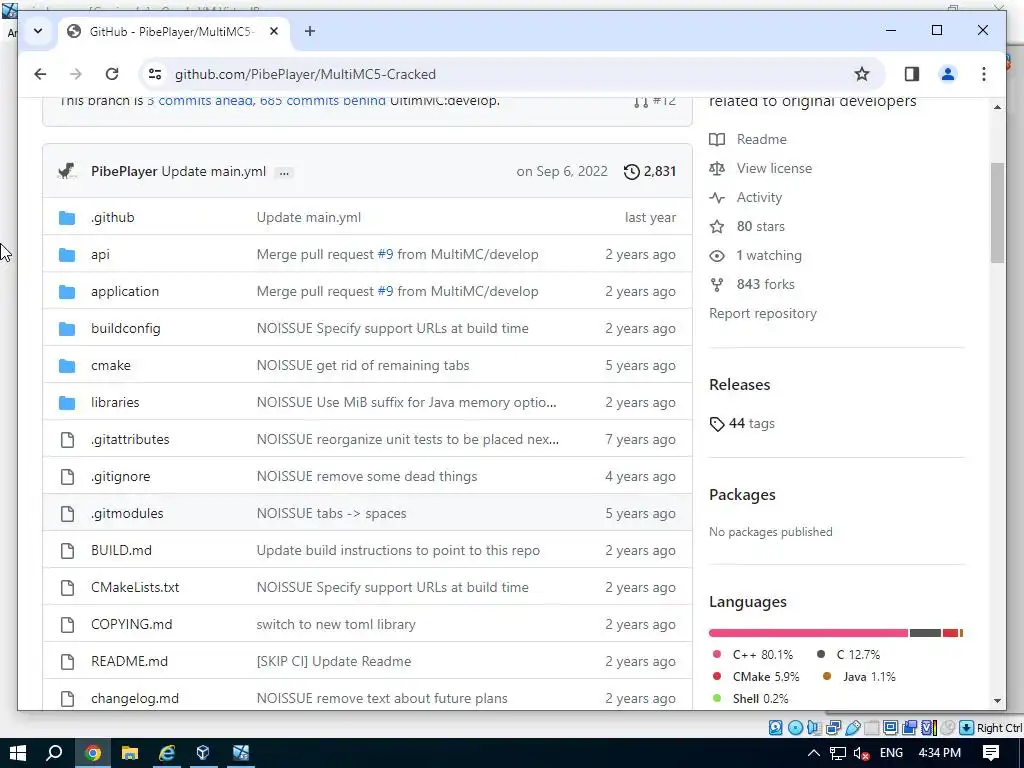Open the Packages heading link
The width and height of the screenshot is (1024, 768).
pos(742,495)
